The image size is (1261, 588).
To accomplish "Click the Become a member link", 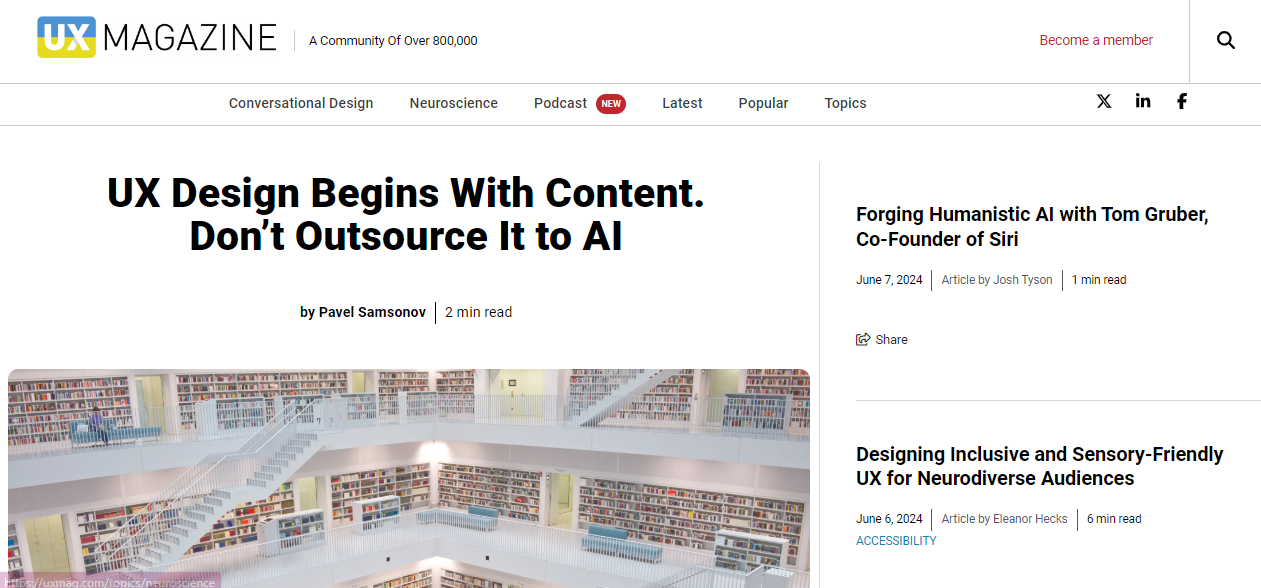I will 1096,41.
